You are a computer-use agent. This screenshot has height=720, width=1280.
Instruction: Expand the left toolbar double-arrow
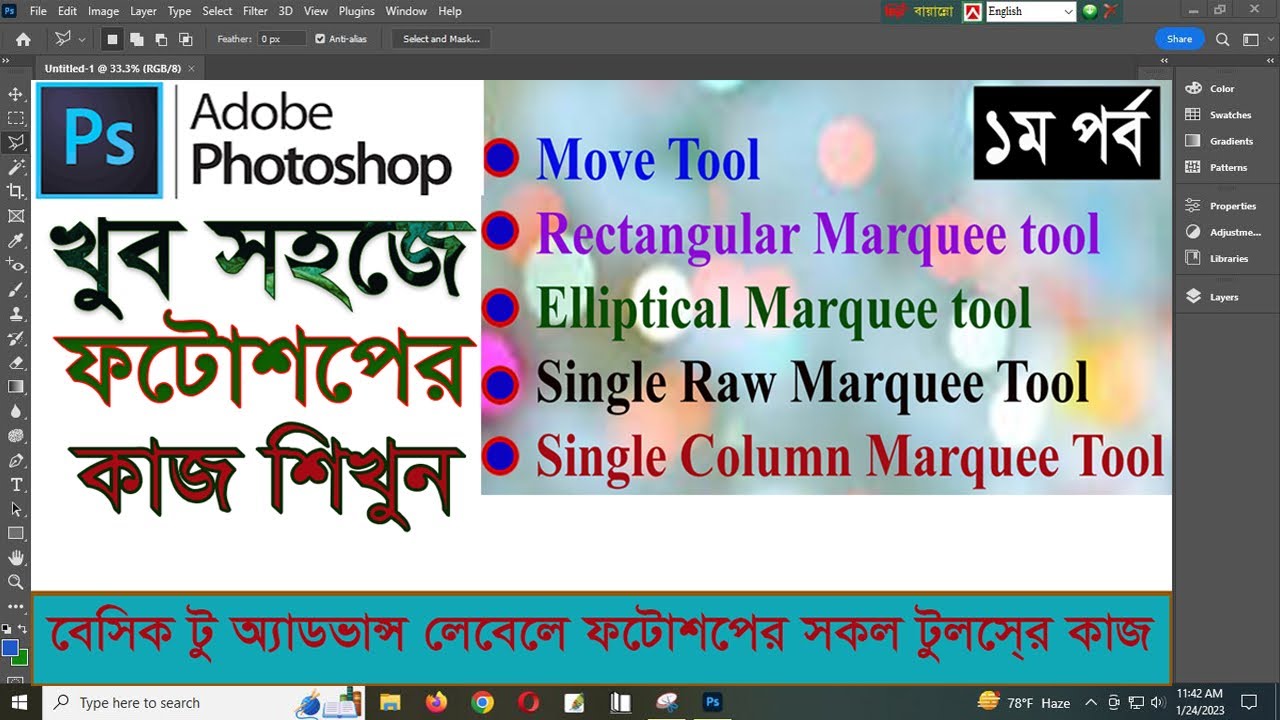(x=6, y=60)
